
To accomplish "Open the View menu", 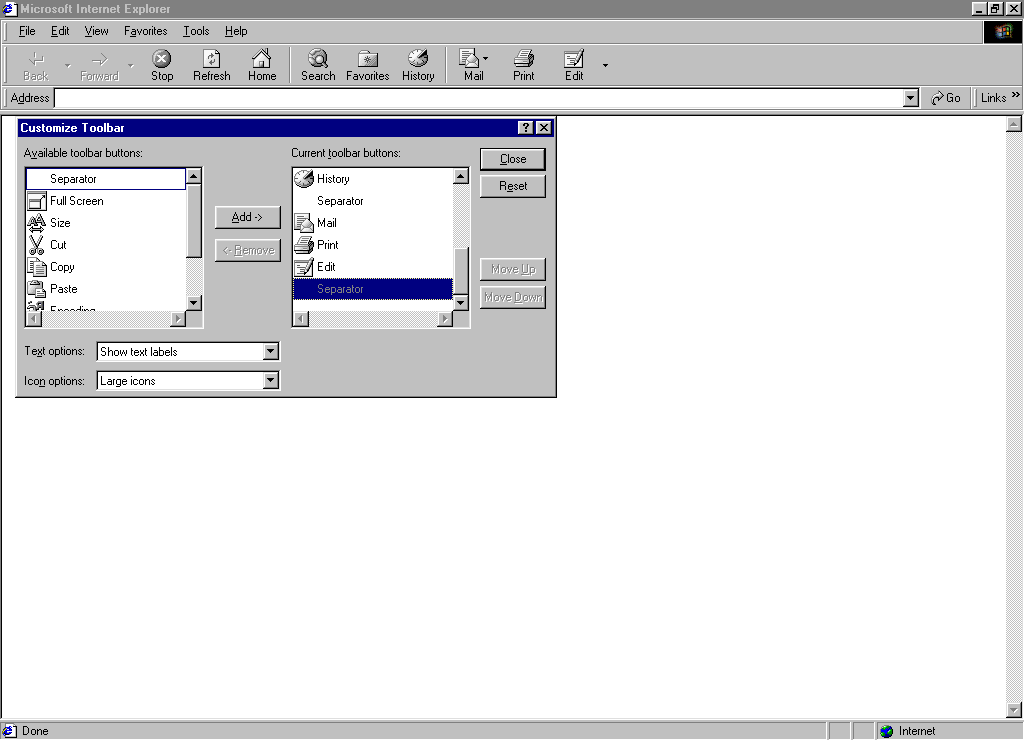I will pyautogui.click(x=96, y=31).
